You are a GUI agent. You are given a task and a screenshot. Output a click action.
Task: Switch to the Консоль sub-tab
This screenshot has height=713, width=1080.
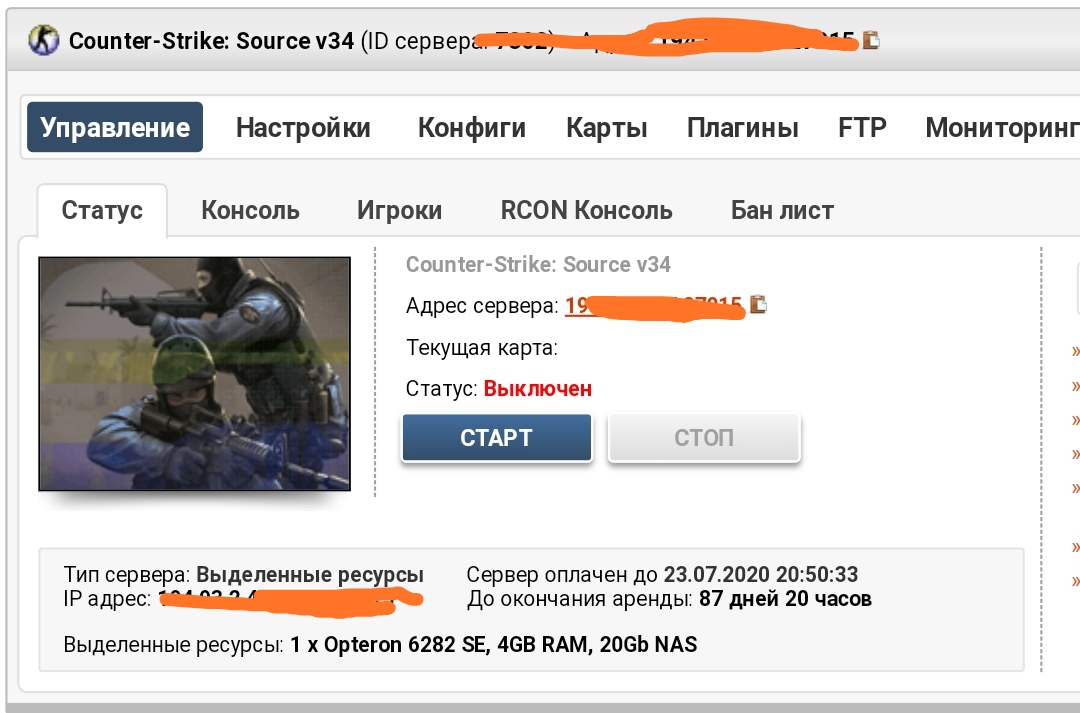click(251, 210)
